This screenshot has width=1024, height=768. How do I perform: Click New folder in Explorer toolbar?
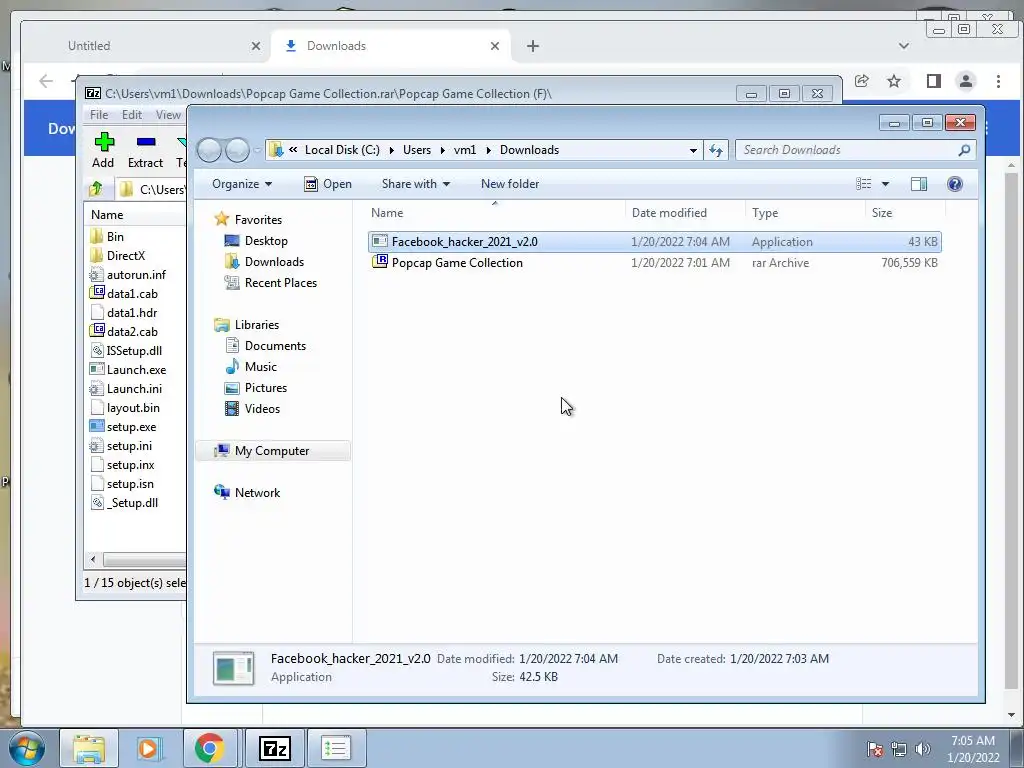(x=510, y=184)
